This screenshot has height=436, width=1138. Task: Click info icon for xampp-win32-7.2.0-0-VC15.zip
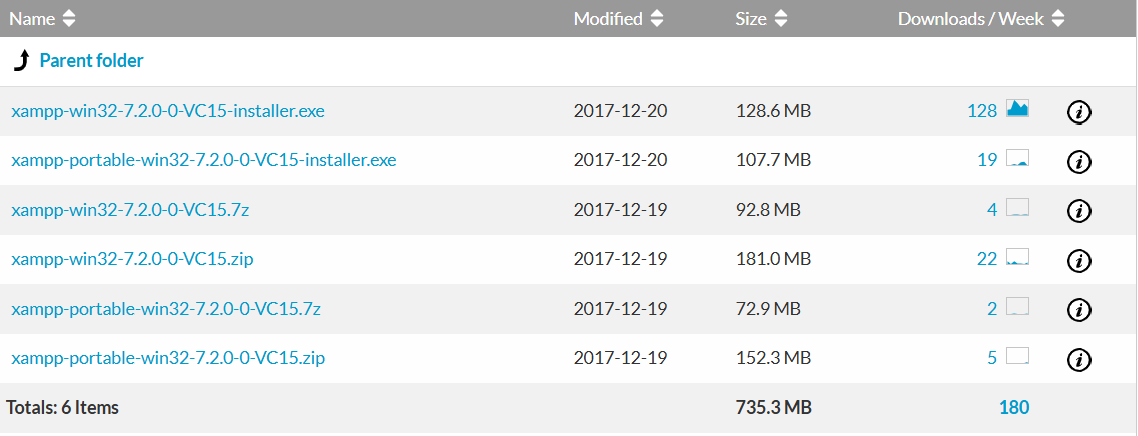click(1079, 260)
